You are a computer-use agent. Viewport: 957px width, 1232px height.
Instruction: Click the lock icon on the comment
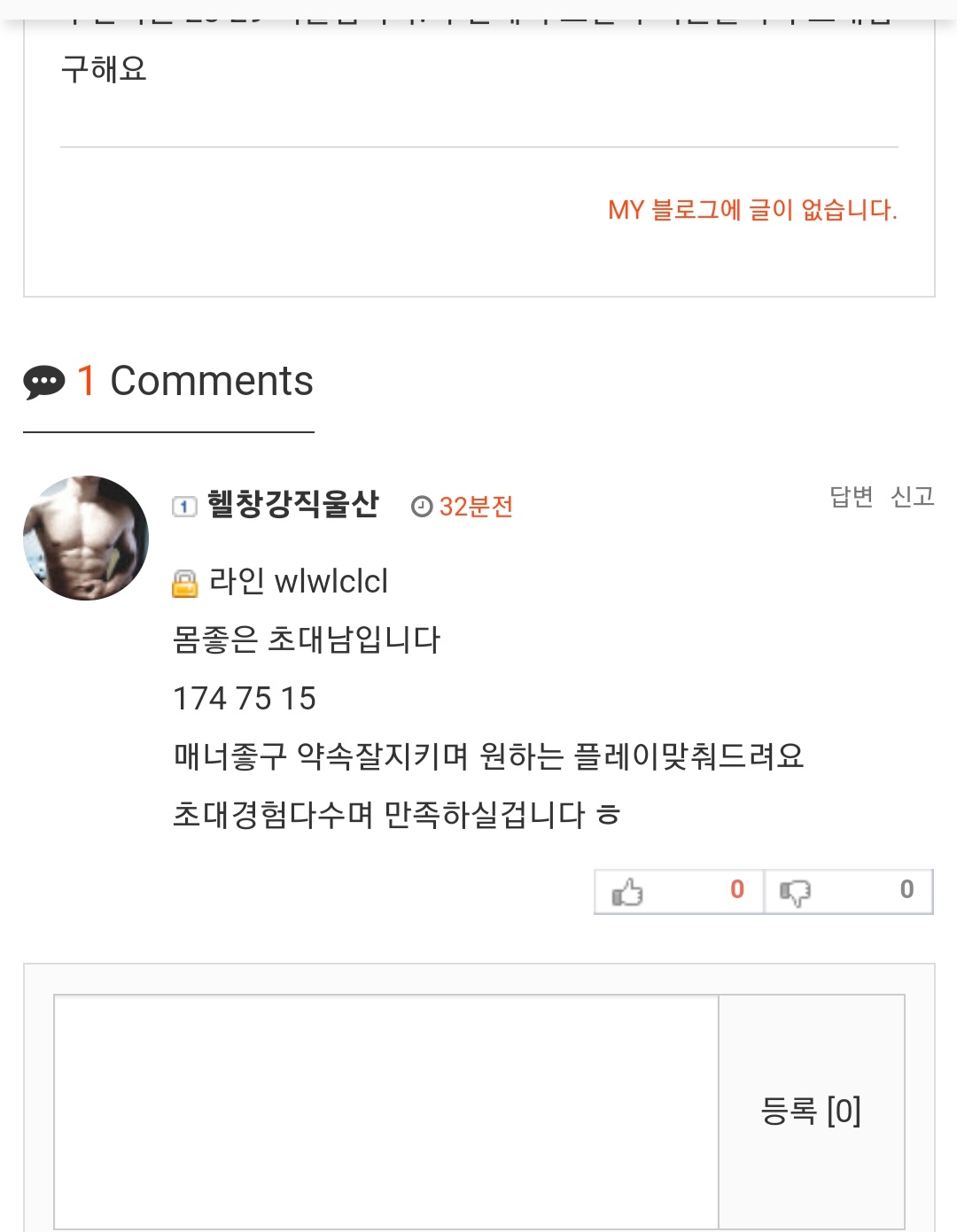point(184,584)
